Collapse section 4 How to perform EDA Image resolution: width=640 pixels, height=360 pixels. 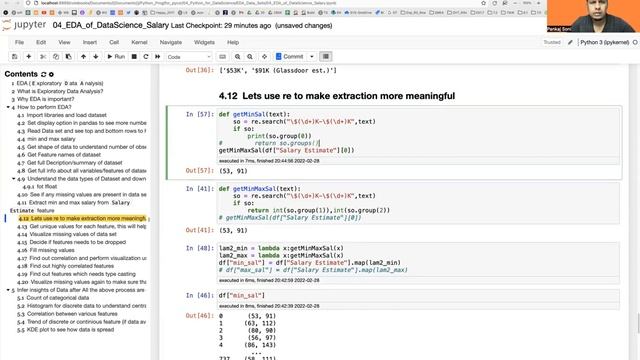pos(8,107)
